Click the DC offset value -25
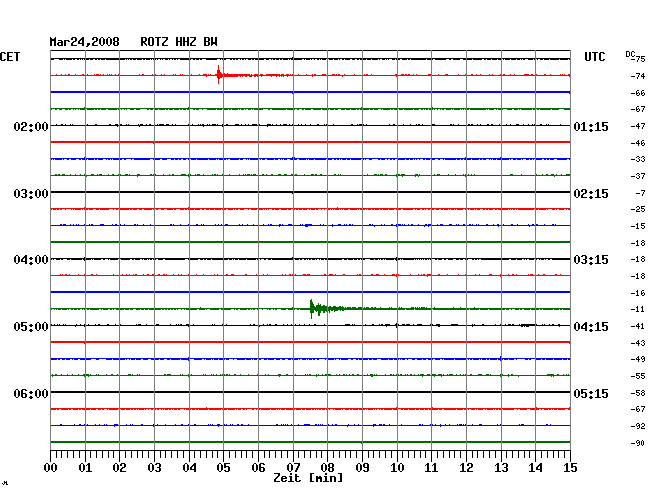Image resolution: width=650 pixels, height=494 pixels. point(638,209)
